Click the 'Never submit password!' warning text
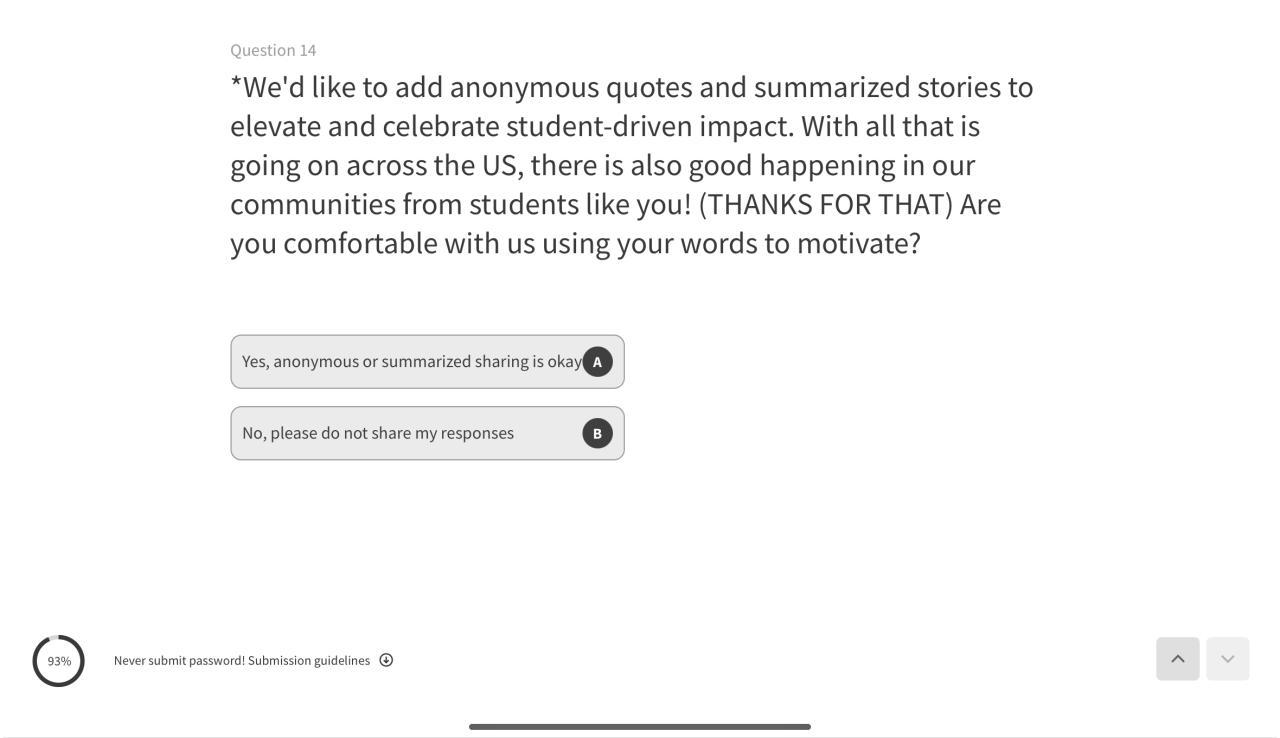The image size is (1280, 738). 179,660
